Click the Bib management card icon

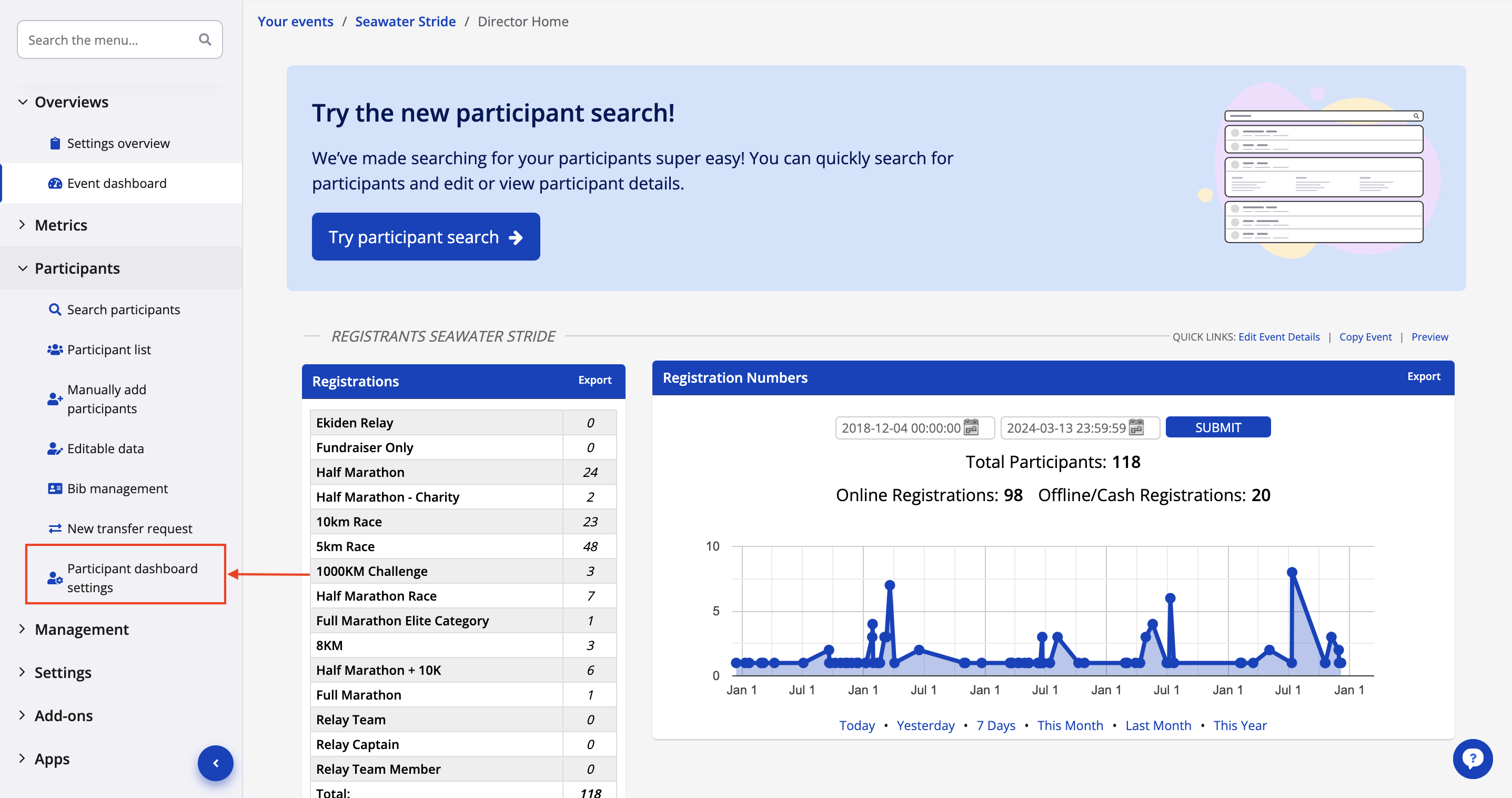tap(55, 488)
